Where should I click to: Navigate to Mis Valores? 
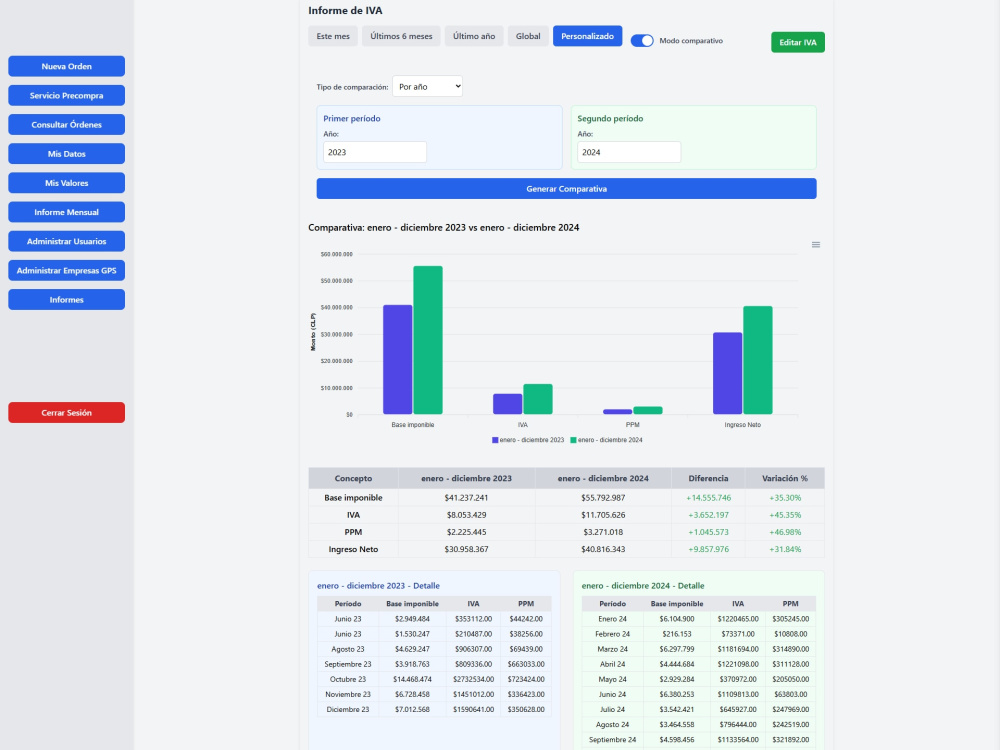click(66, 183)
